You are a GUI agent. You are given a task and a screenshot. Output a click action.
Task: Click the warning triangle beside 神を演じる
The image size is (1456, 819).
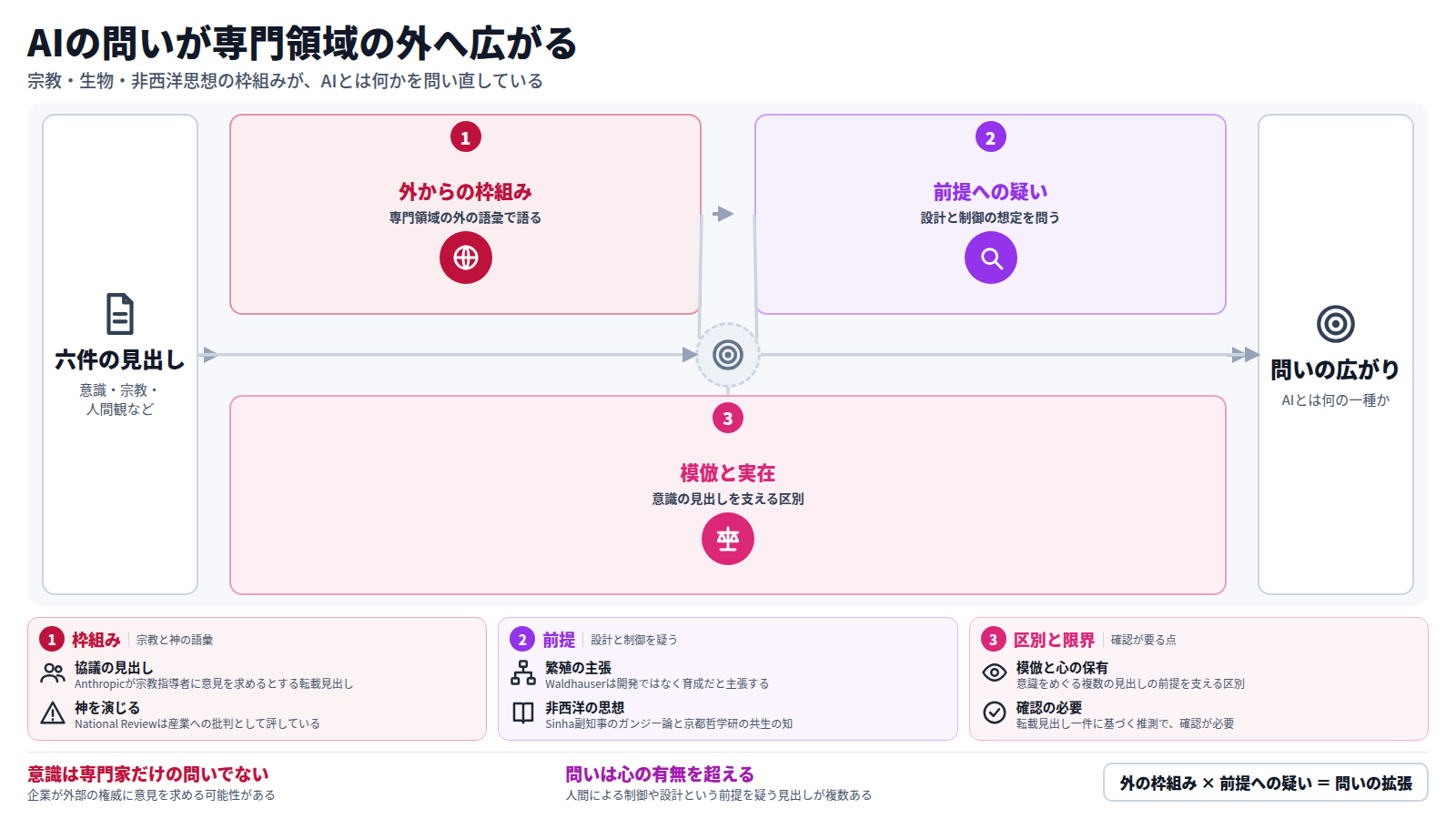tap(53, 713)
